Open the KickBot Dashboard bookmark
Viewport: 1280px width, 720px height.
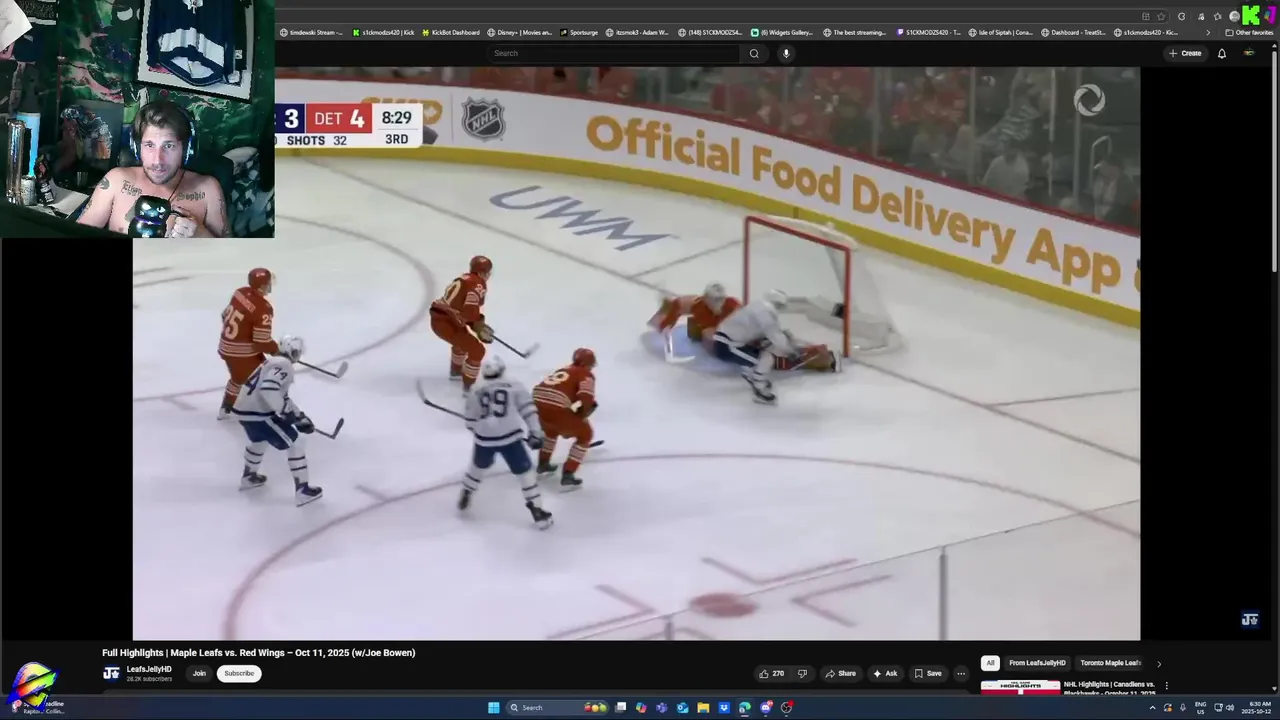451,32
